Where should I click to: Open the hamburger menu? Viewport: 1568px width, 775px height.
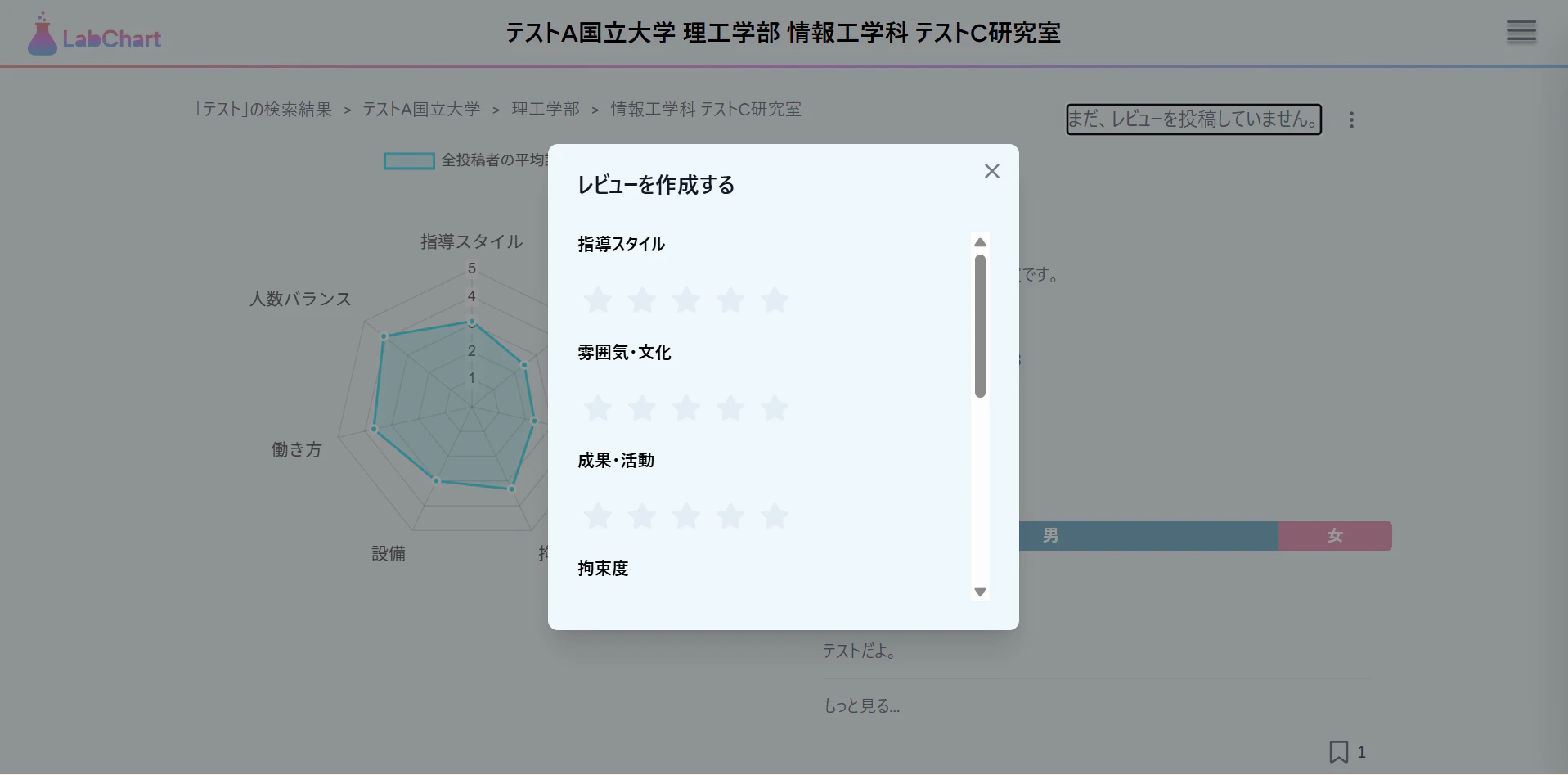pyautogui.click(x=1521, y=32)
